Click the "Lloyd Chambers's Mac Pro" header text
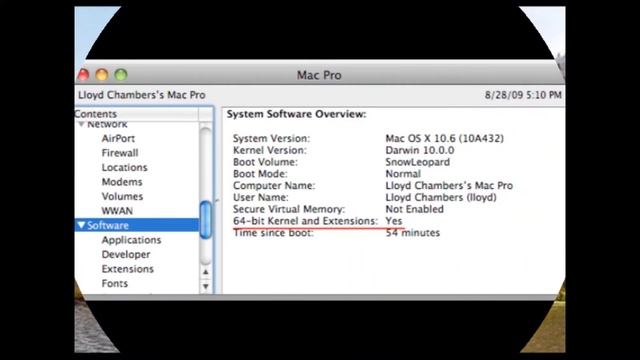This screenshot has height=360, width=640. pos(142,95)
